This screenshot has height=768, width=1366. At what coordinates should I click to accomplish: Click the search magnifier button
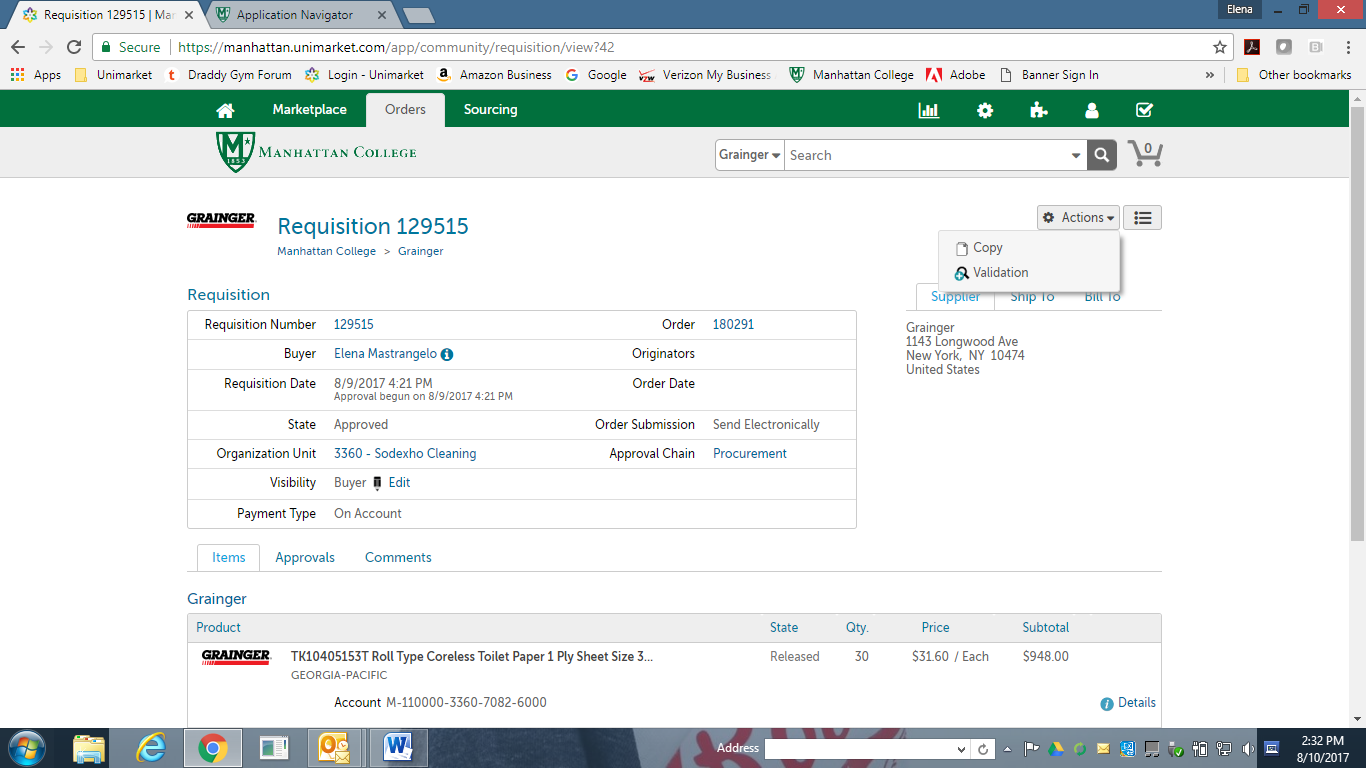pos(1102,155)
